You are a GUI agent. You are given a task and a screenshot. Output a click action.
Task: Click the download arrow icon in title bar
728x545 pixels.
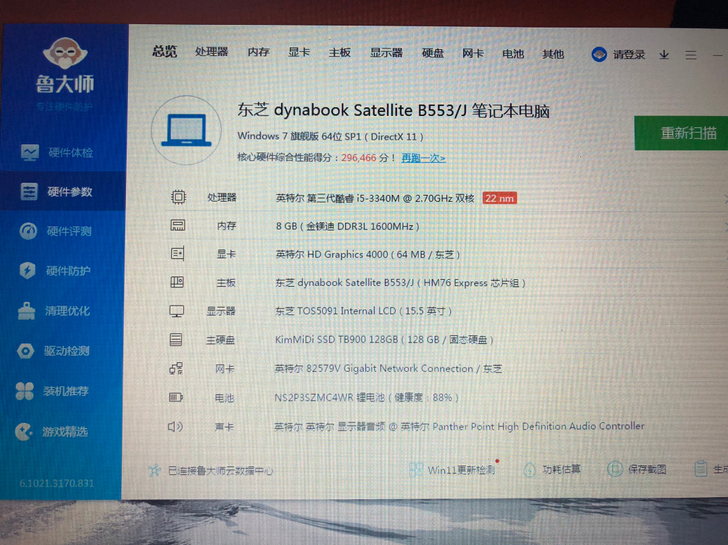tap(664, 55)
